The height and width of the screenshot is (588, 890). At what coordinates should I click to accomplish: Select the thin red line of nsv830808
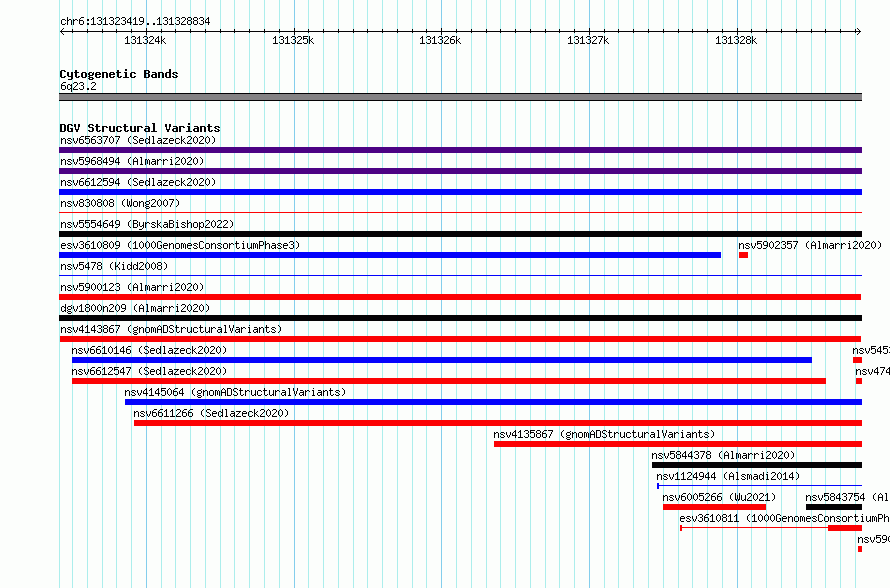(x=460, y=213)
